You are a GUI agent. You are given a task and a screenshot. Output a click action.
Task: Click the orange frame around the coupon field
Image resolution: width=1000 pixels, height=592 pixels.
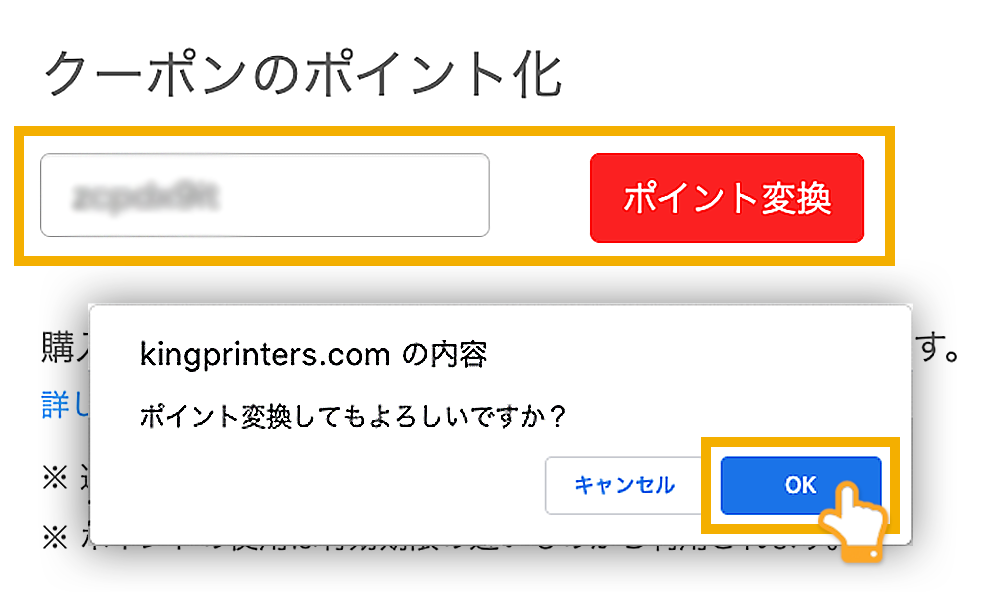tap(450, 130)
